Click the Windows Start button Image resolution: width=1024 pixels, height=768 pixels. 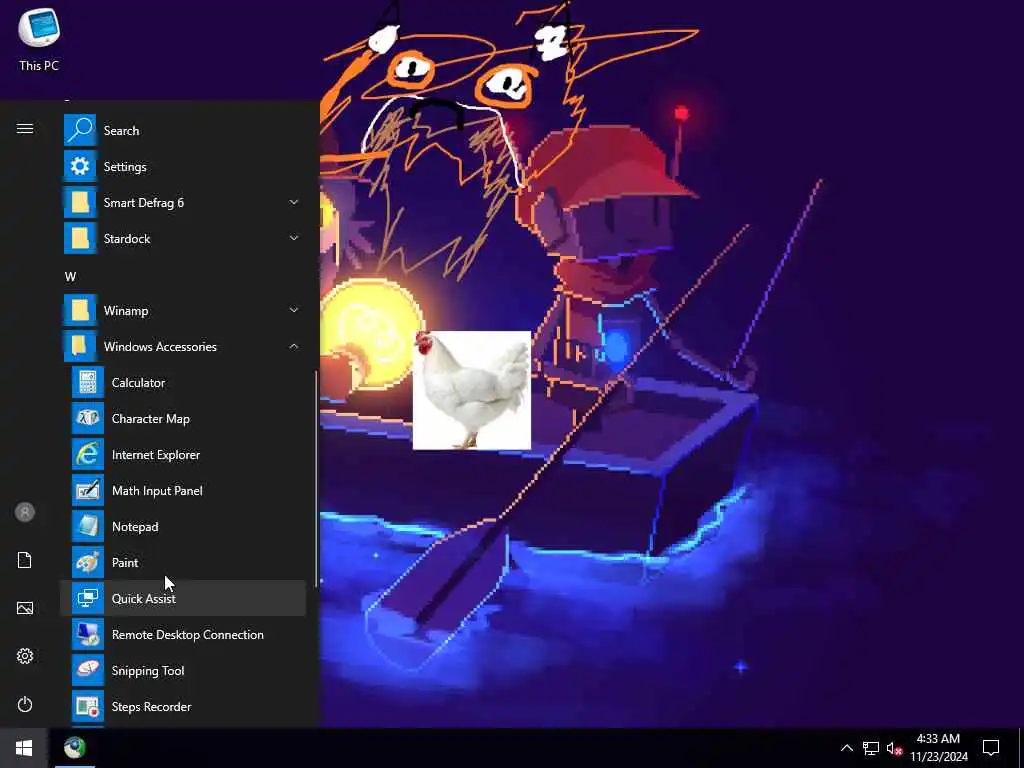click(x=24, y=748)
